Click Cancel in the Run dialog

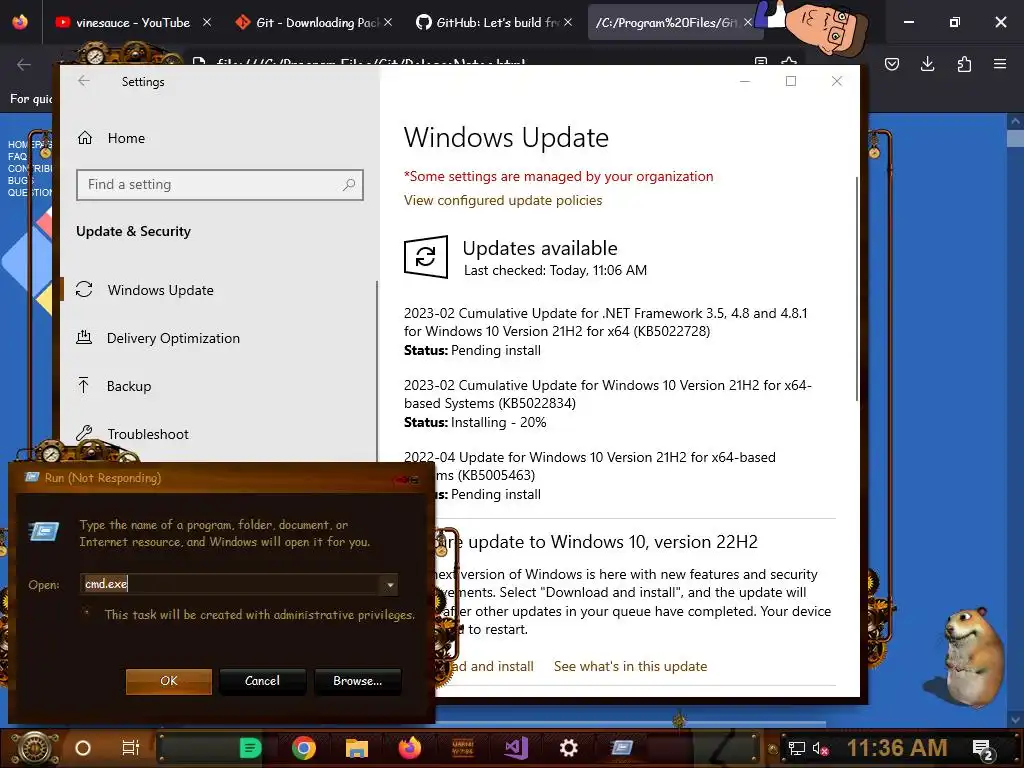(x=263, y=681)
